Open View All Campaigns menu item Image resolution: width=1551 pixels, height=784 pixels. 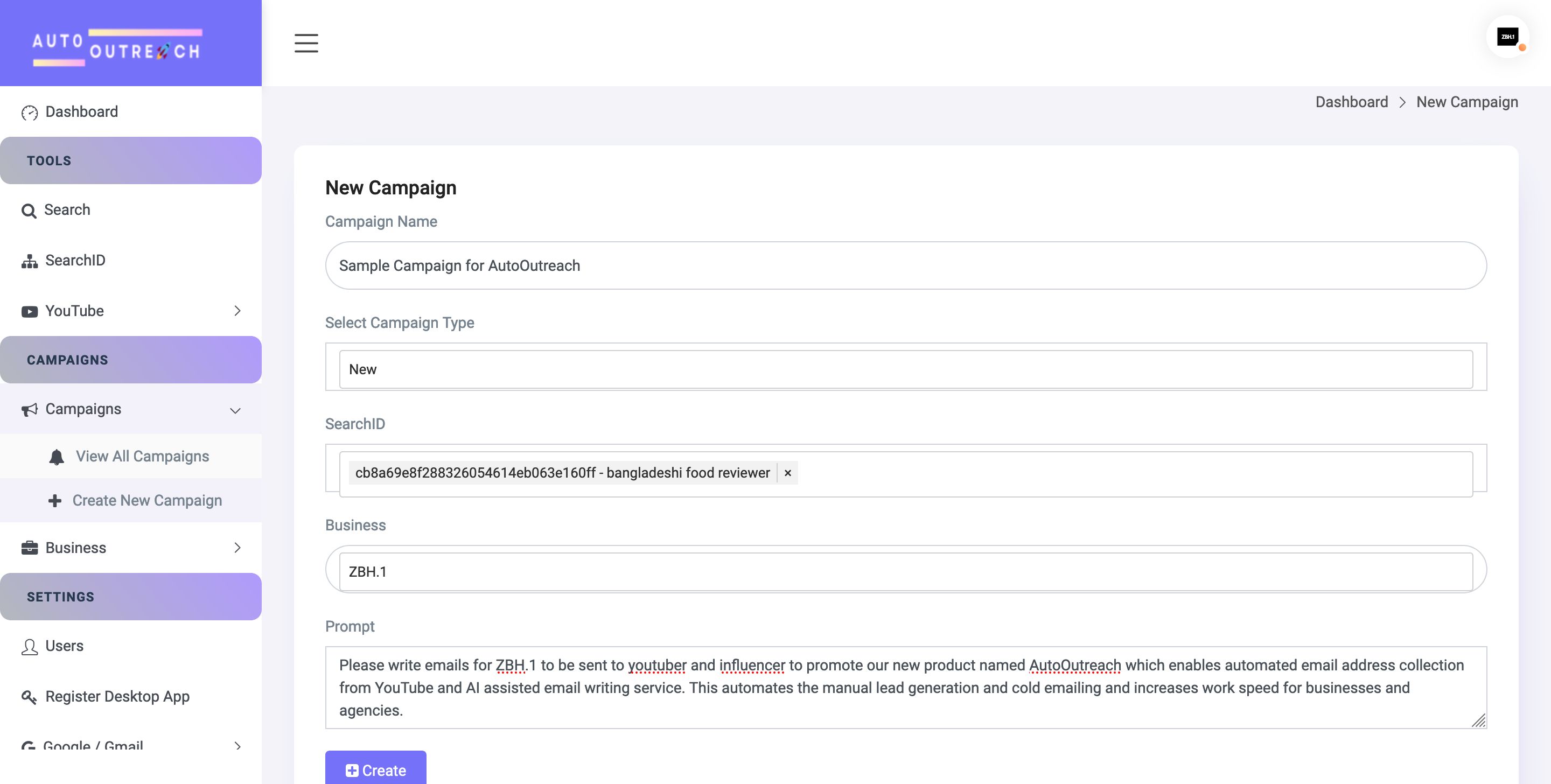pos(142,456)
